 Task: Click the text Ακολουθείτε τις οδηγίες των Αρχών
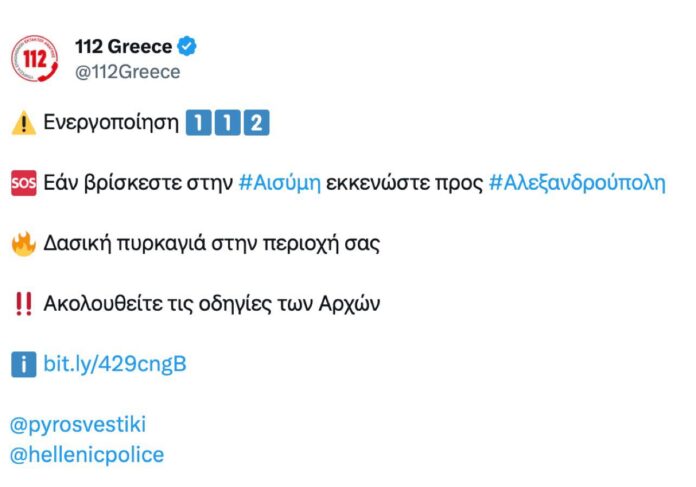(x=212, y=304)
